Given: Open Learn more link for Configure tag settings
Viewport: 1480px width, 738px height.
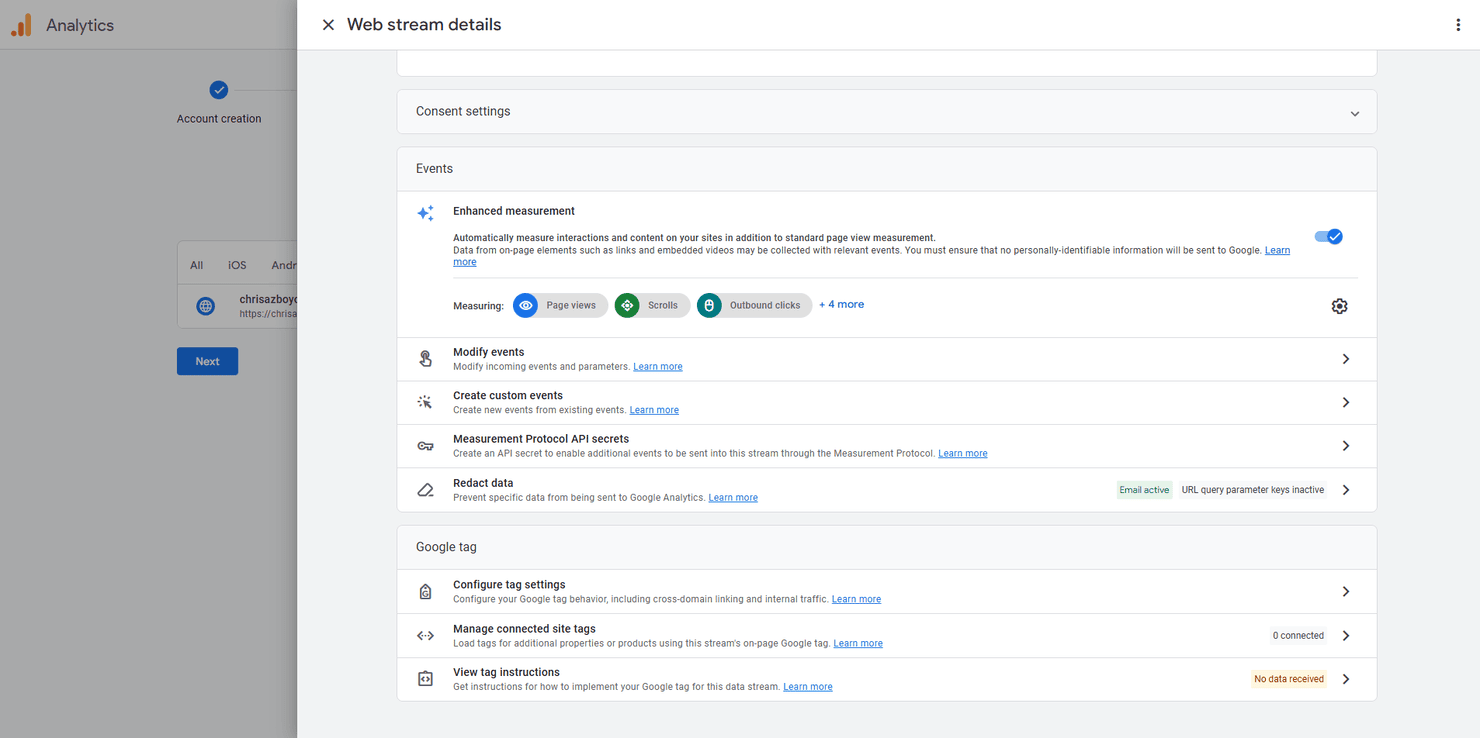Looking at the screenshot, I should click(856, 600).
